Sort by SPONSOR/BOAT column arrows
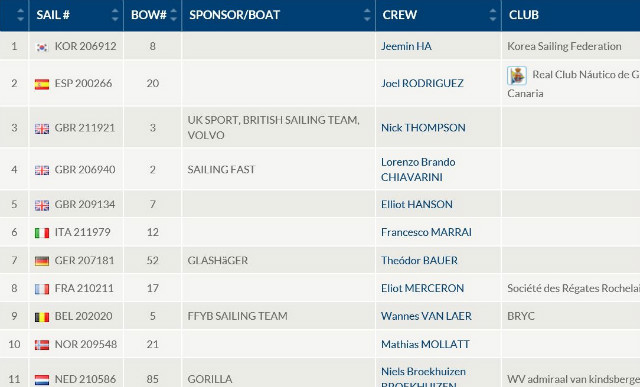The image size is (640, 387). [x=367, y=15]
